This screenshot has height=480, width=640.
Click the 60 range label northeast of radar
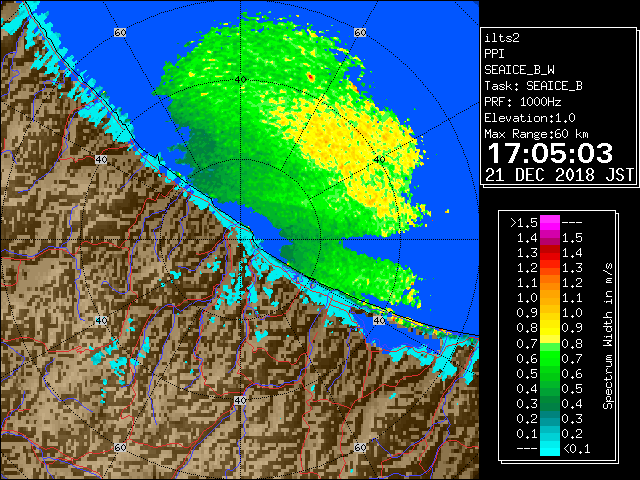point(360,32)
